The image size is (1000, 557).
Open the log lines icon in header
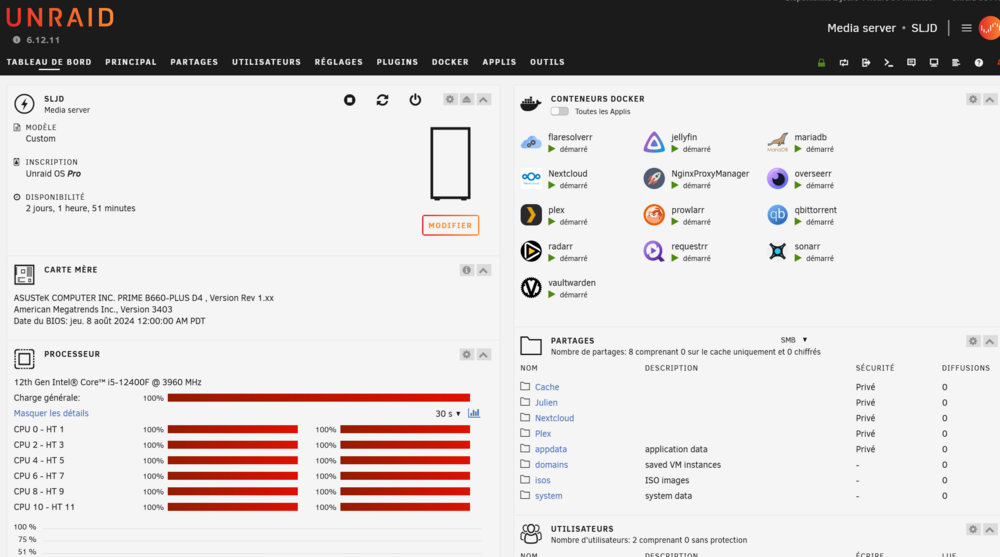coord(956,63)
